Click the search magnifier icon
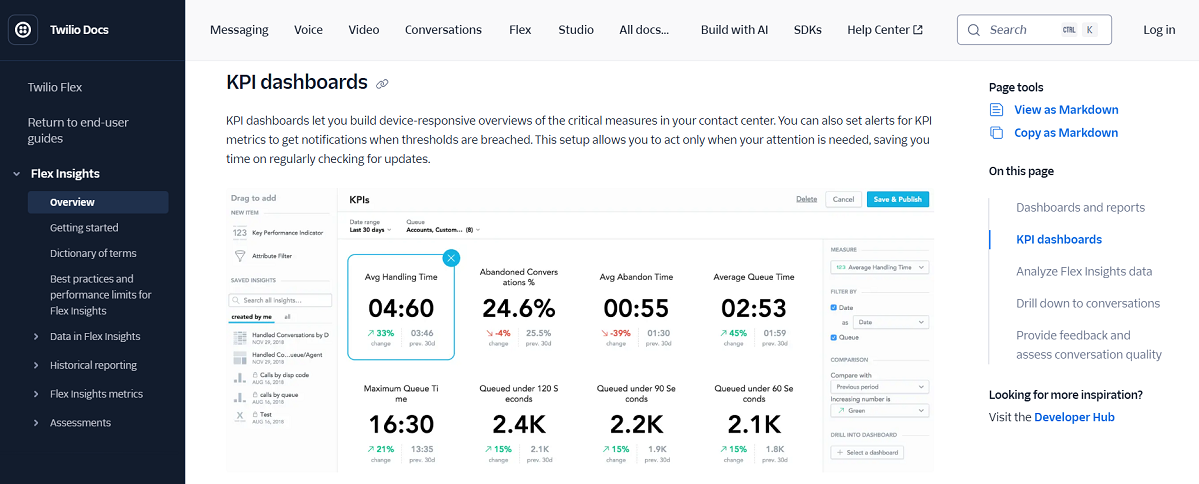This screenshot has width=1199, height=484. (973, 30)
